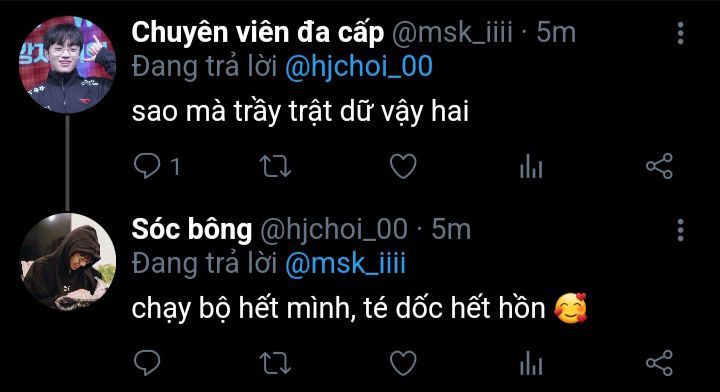Like Sóc bông's tweet
720x392 pixels.
[403, 363]
